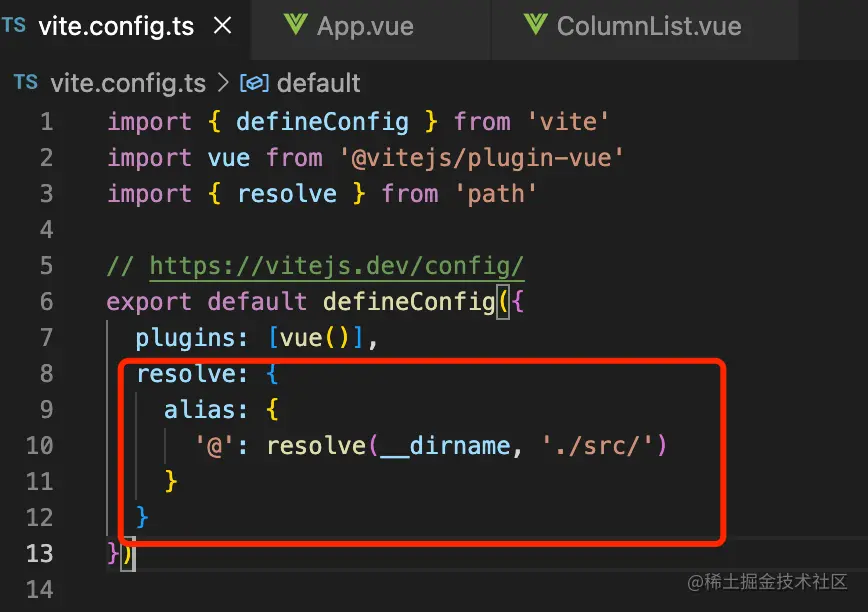
Task: Click the breadcrumb chevron separator
Action: pyautogui.click(x=223, y=83)
